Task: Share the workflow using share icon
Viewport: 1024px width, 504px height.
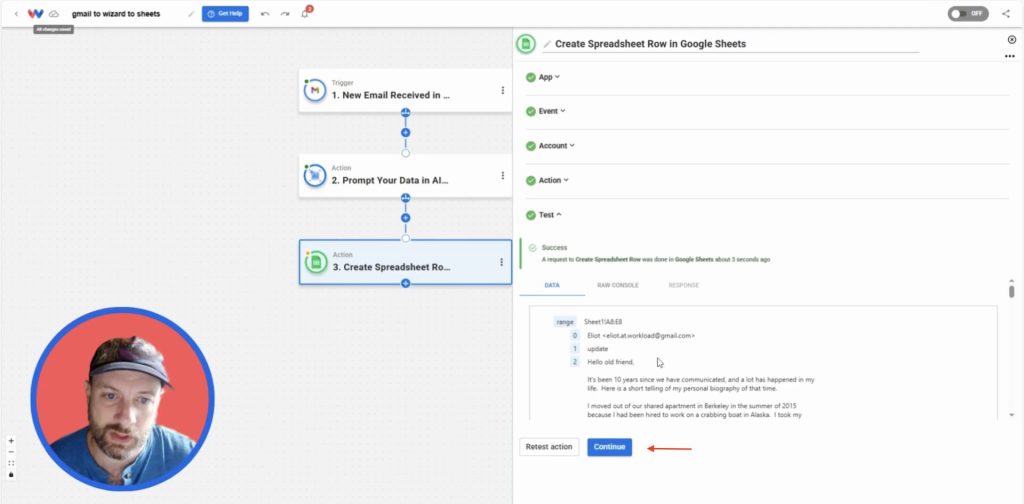Action: [x=1006, y=14]
